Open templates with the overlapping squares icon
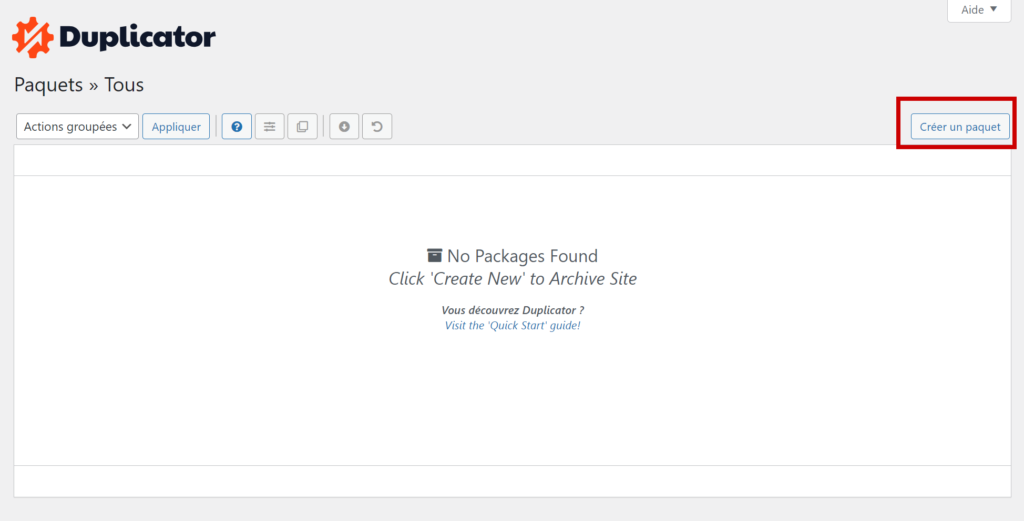Image resolution: width=1024 pixels, height=521 pixels. 302,127
